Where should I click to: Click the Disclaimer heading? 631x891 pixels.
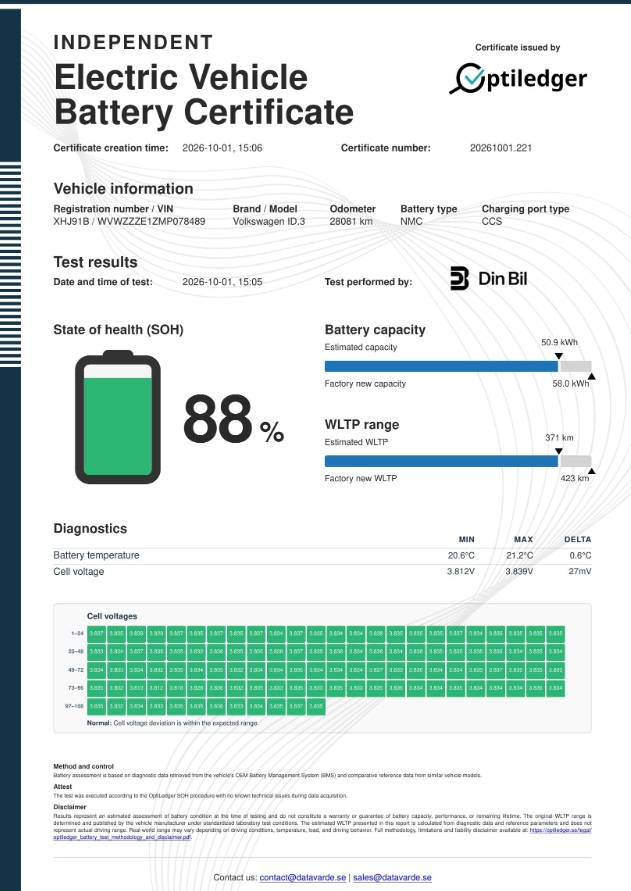coord(70,806)
